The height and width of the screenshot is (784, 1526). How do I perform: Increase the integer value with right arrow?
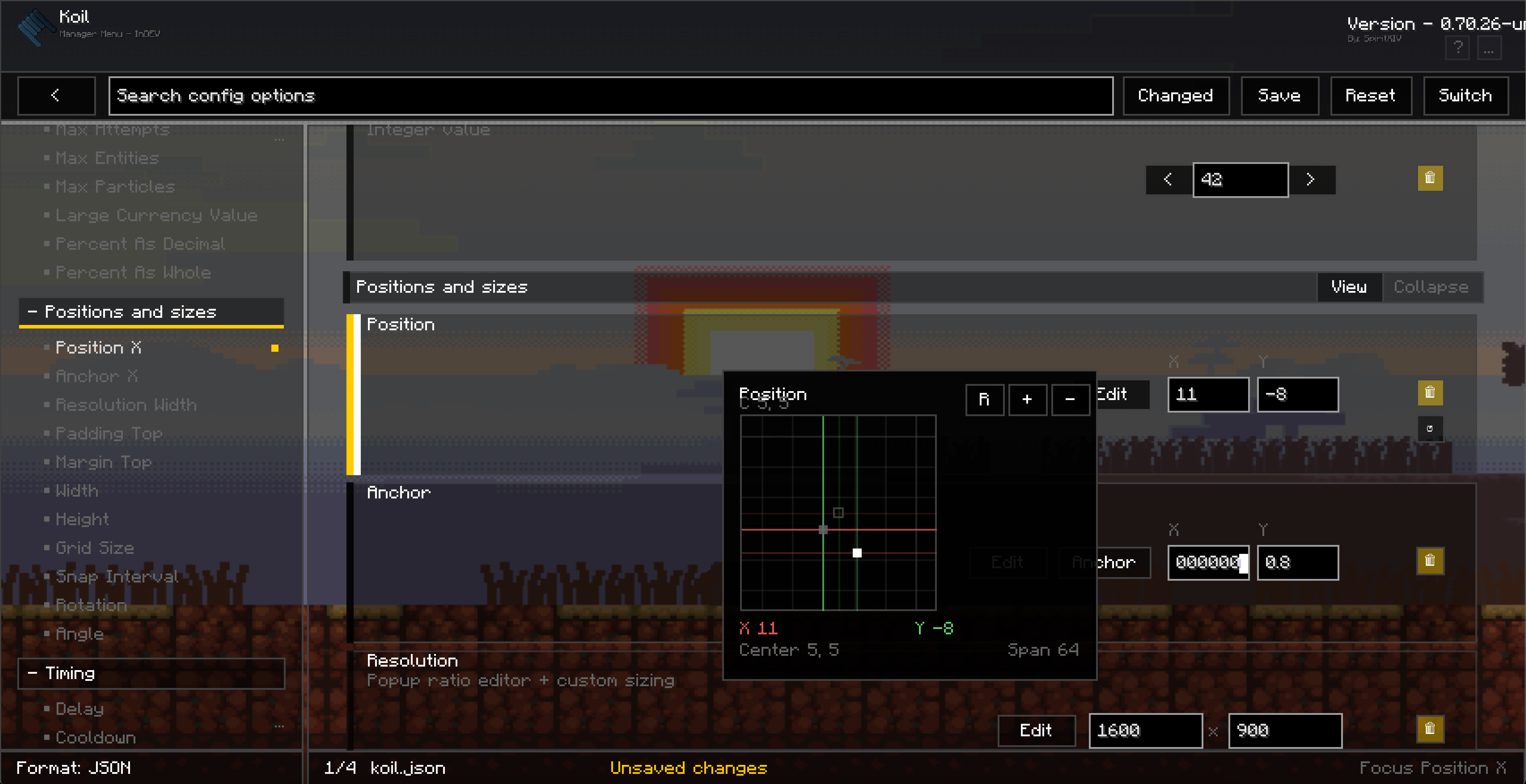pos(1312,179)
